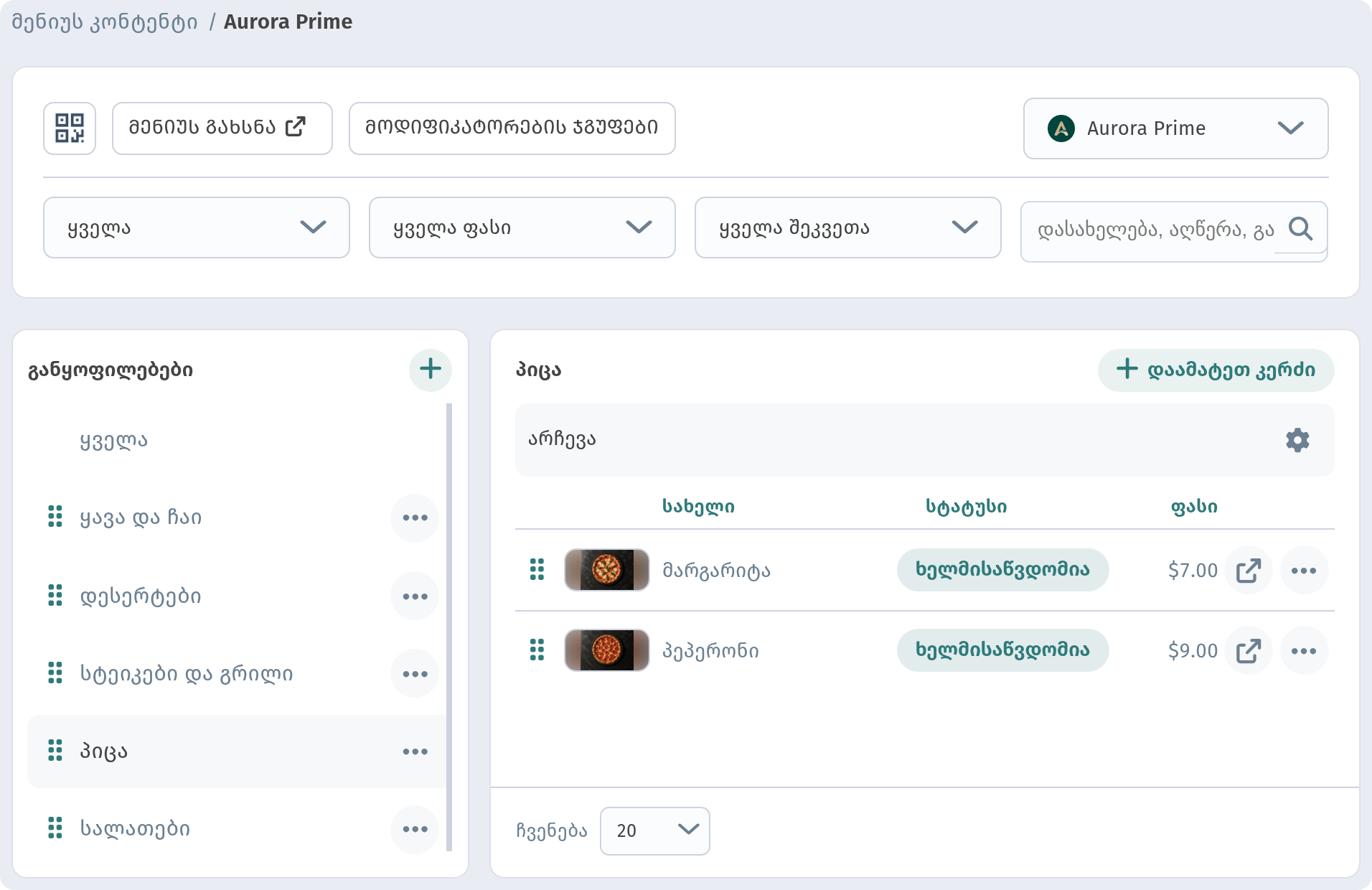Image resolution: width=1372 pixels, height=890 pixels.
Task: Toggle პეპერონი availability status badge
Action: [x=1003, y=650]
